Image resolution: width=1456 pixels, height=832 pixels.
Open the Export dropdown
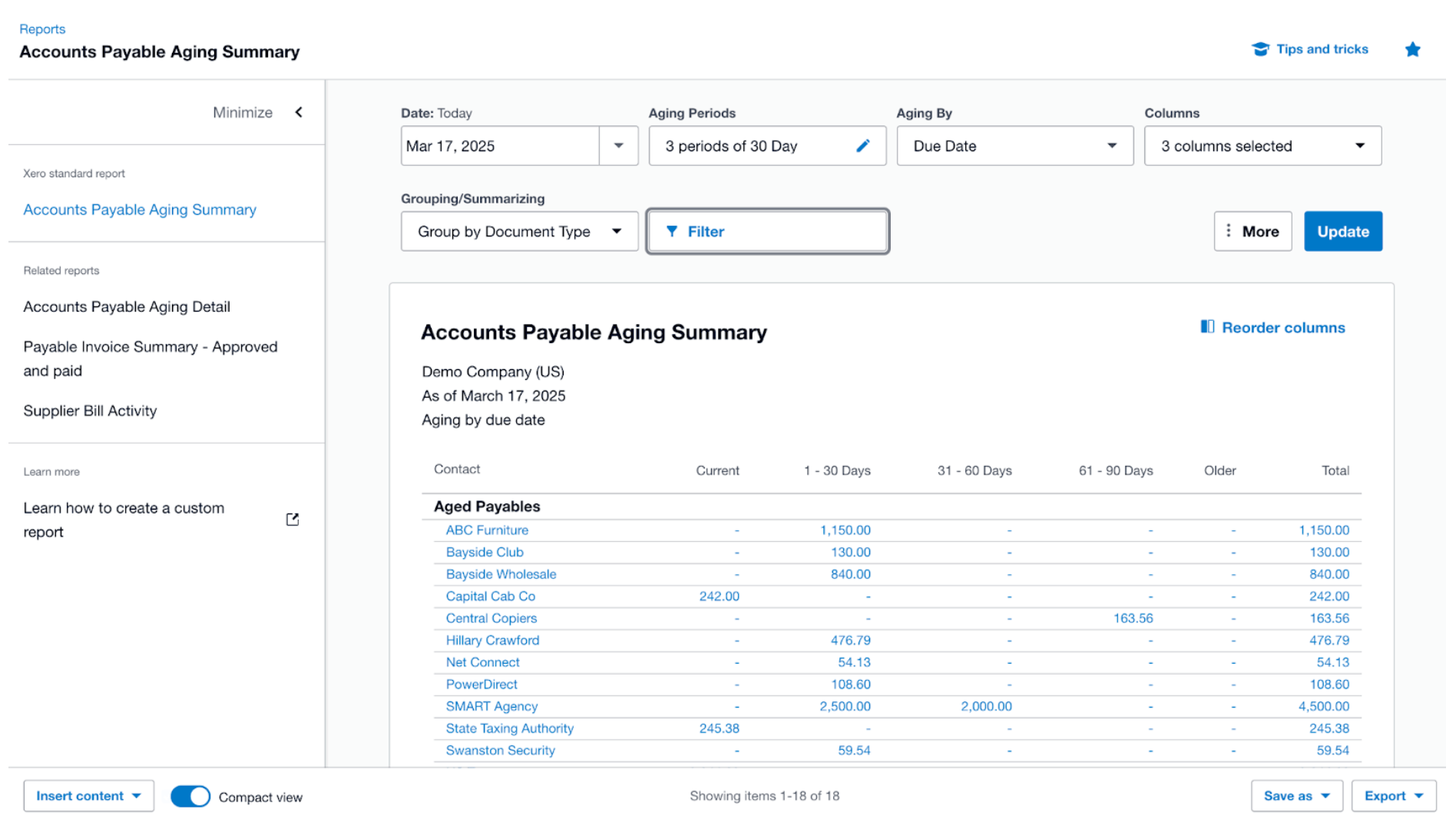[1392, 796]
